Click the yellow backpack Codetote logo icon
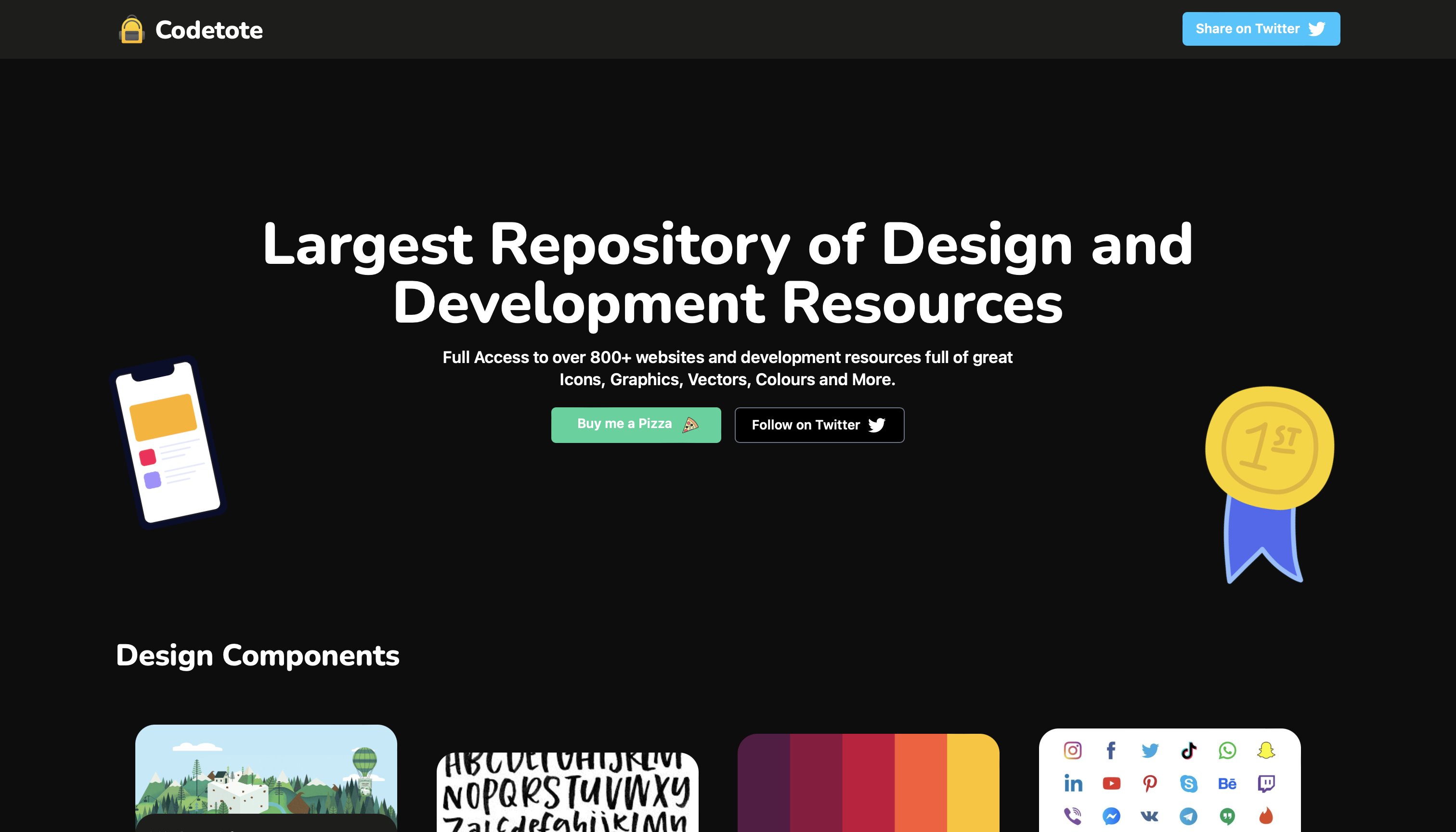Screen dimensions: 1456x832 click(x=131, y=29)
